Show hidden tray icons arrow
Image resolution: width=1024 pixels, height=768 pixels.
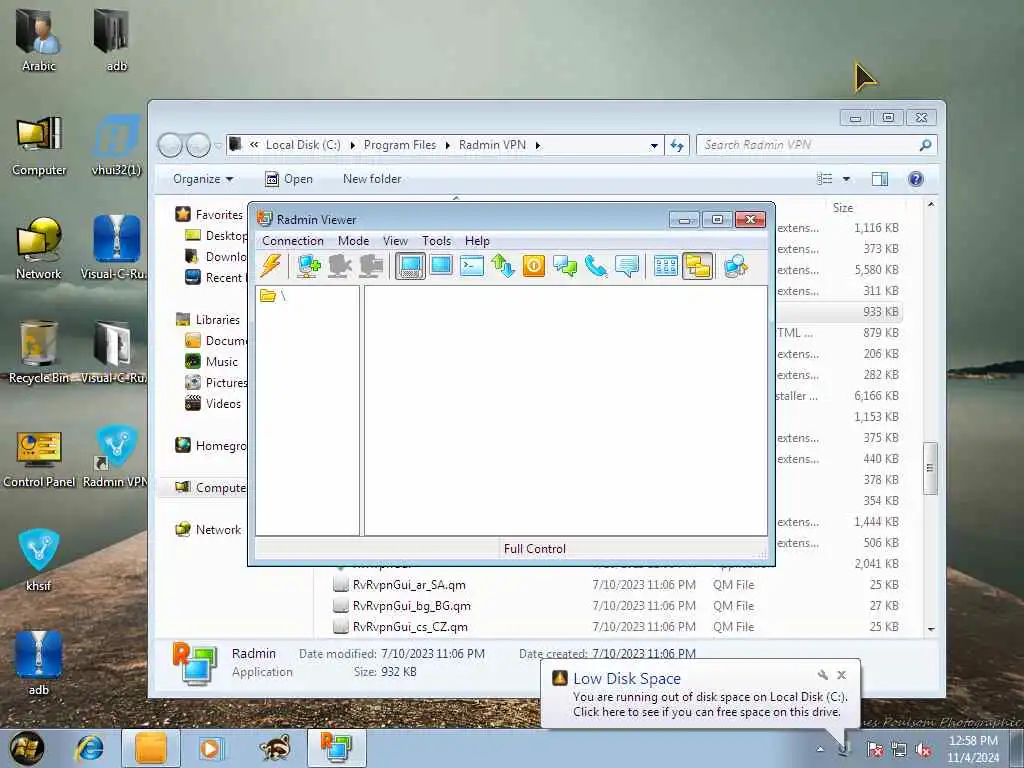820,749
